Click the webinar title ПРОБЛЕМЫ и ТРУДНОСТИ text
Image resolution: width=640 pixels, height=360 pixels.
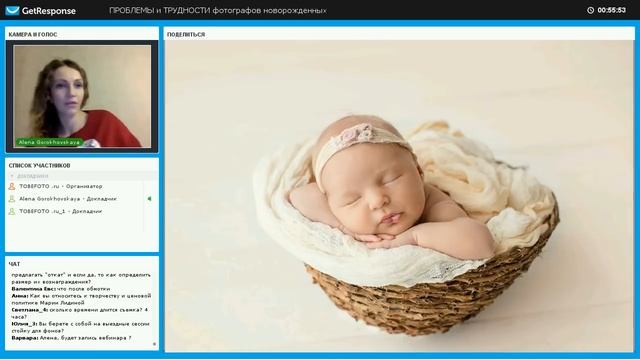(x=218, y=11)
